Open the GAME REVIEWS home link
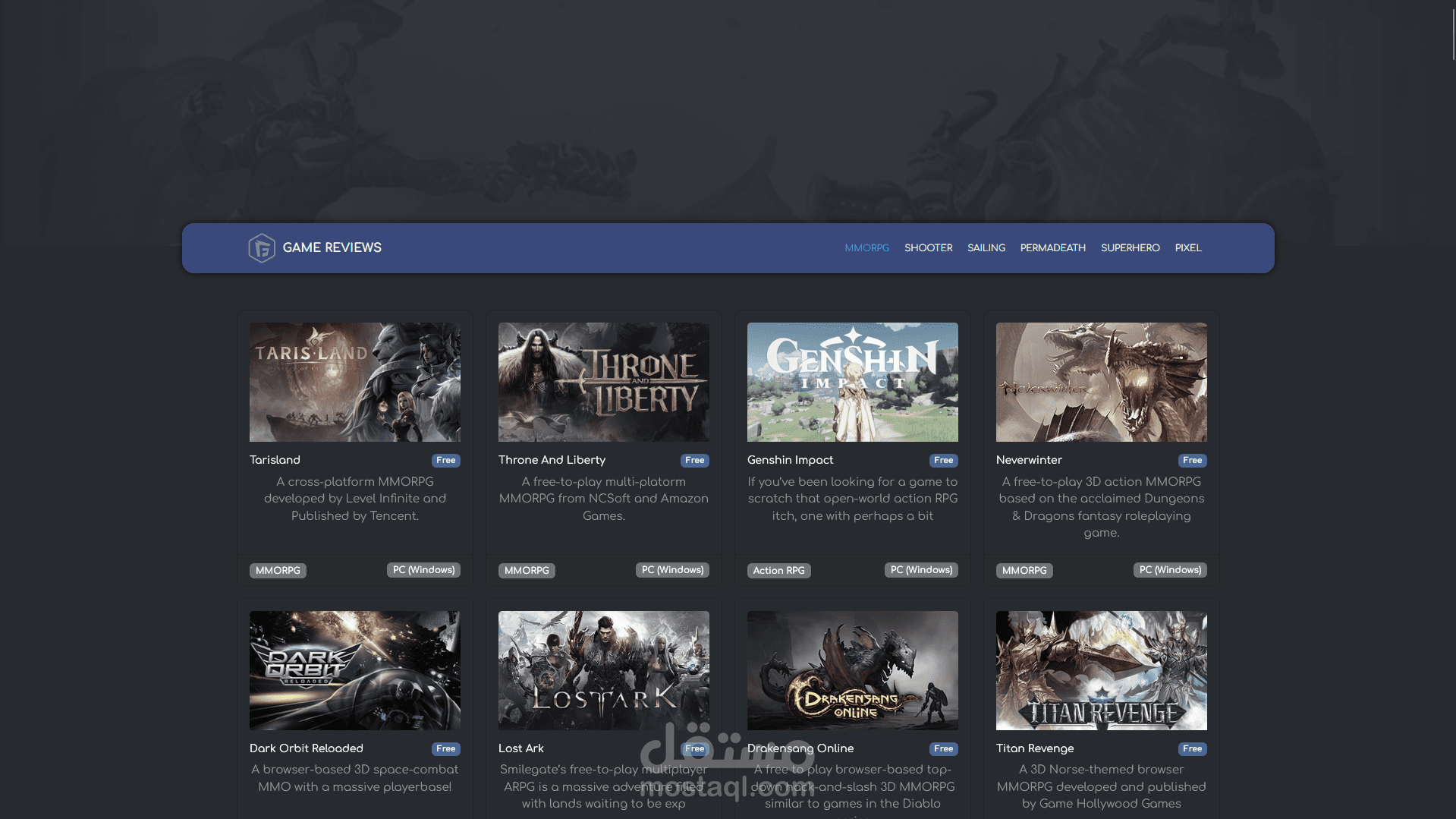The image size is (1456, 819). (x=332, y=248)
